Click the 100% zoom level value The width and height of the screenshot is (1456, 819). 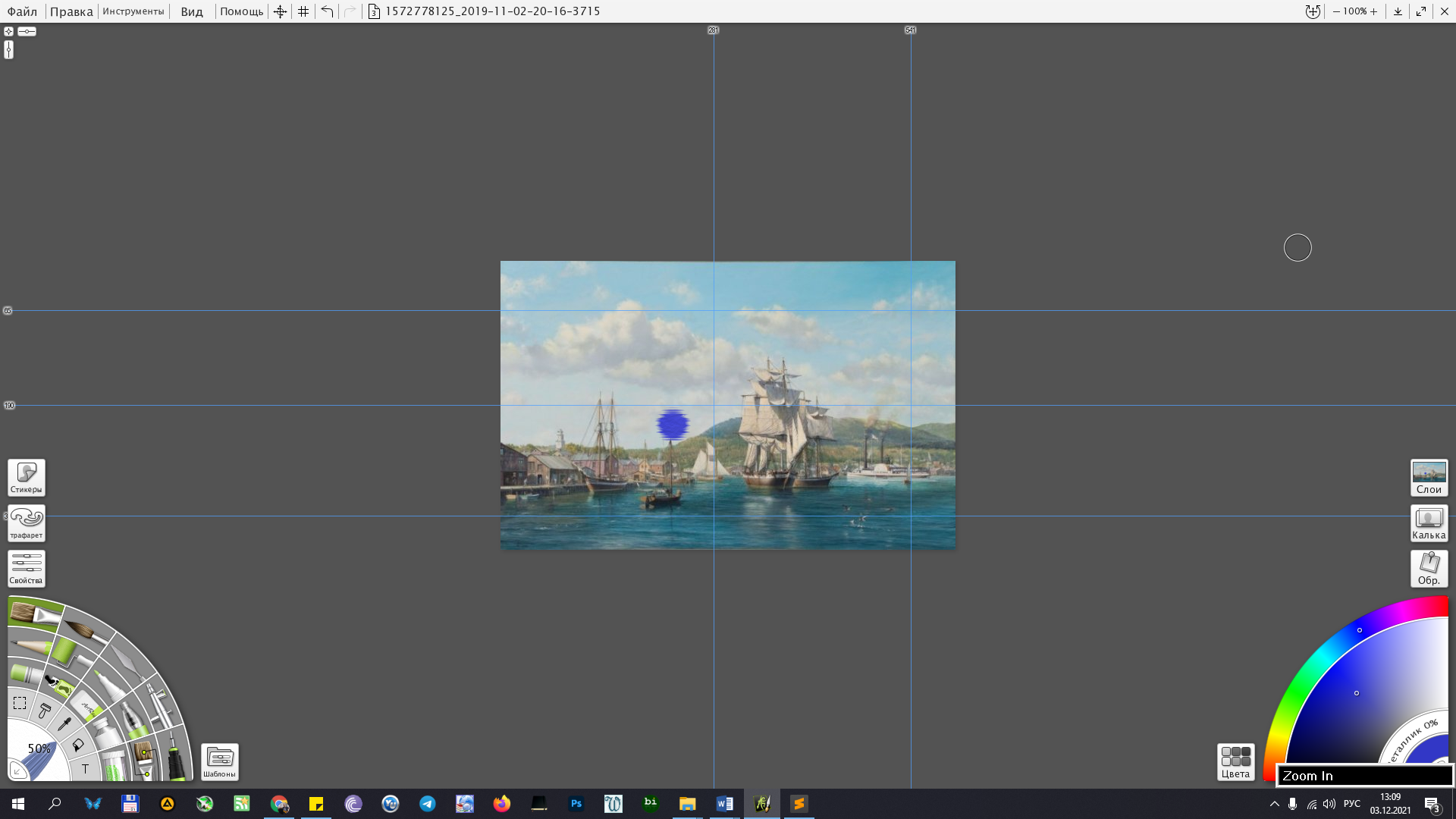coord(1354,11)
